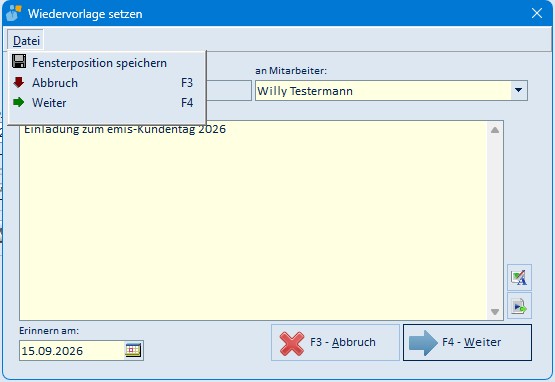
Task: Click into the reminder text area
Action: (x=253, y=220)
